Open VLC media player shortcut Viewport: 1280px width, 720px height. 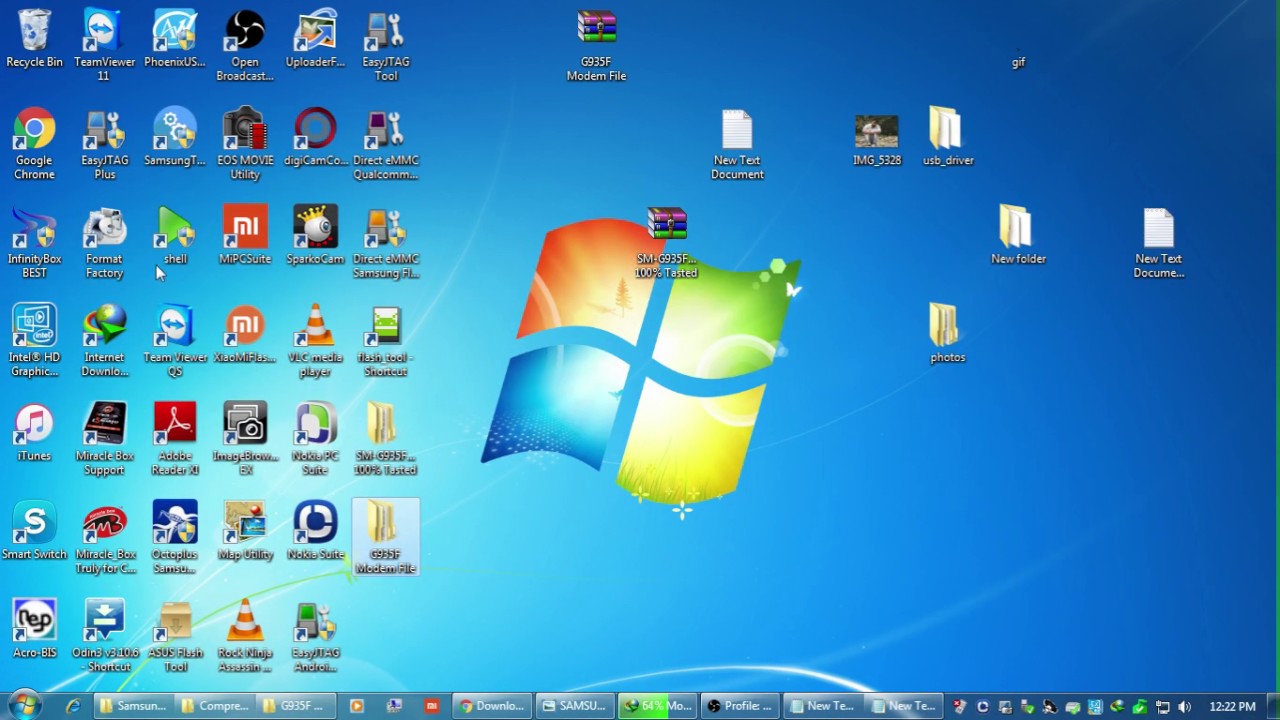click(315, 341)
